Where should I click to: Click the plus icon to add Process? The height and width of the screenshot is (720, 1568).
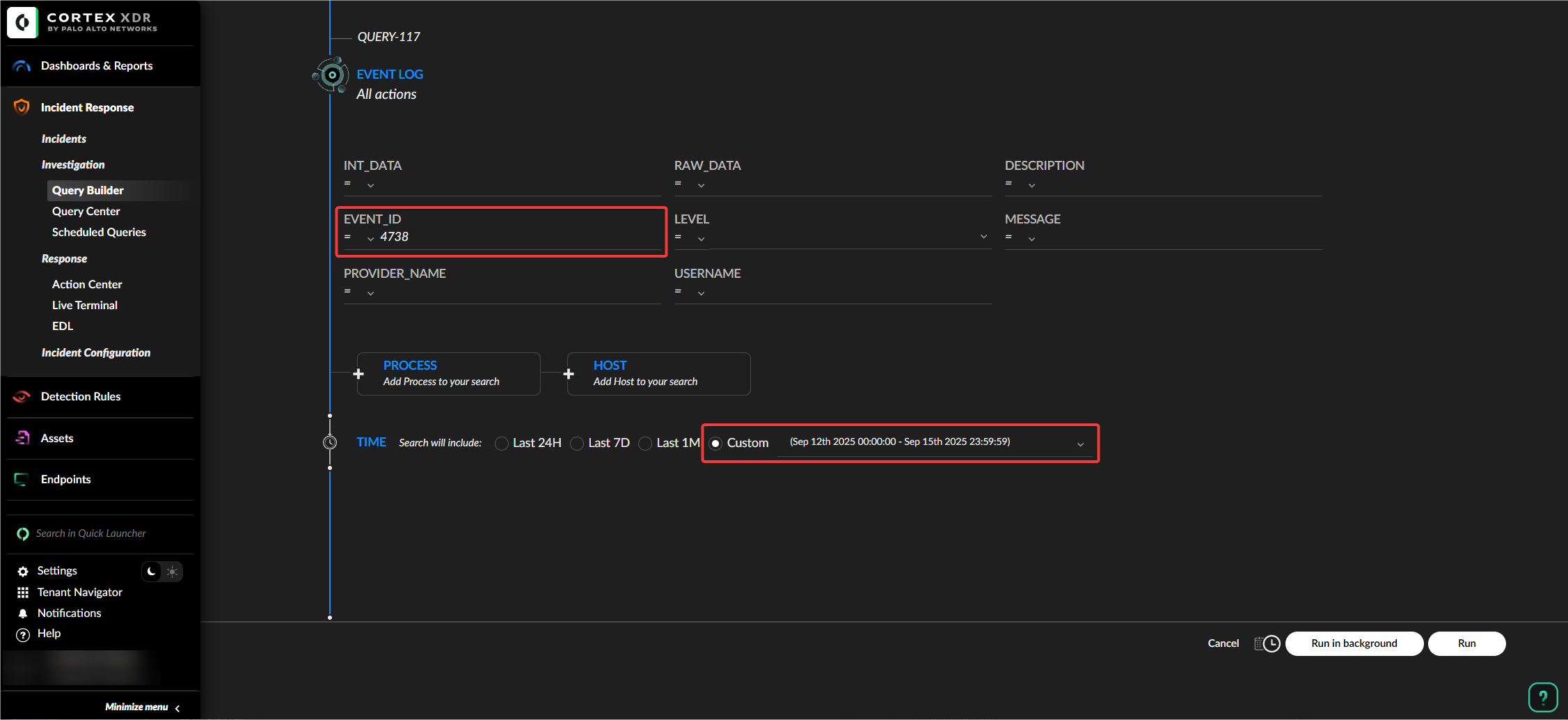(x=358, y=374)
